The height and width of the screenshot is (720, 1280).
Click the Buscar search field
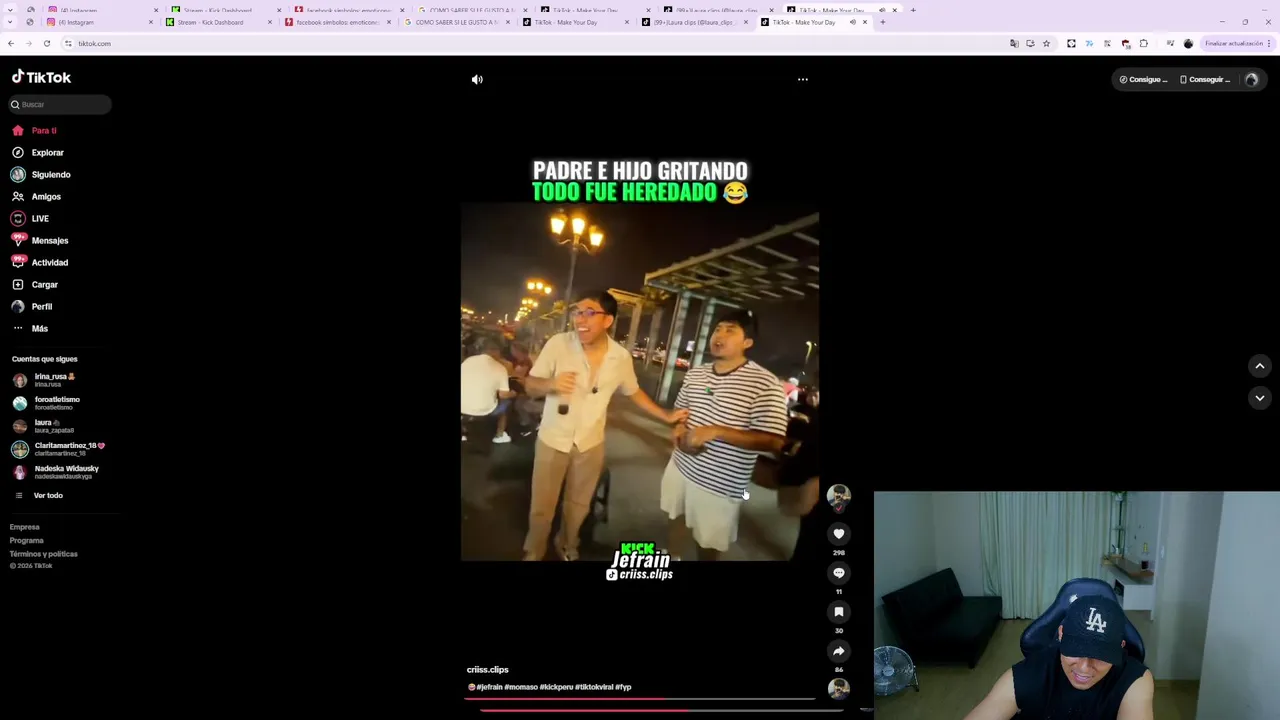coord(60,104)
